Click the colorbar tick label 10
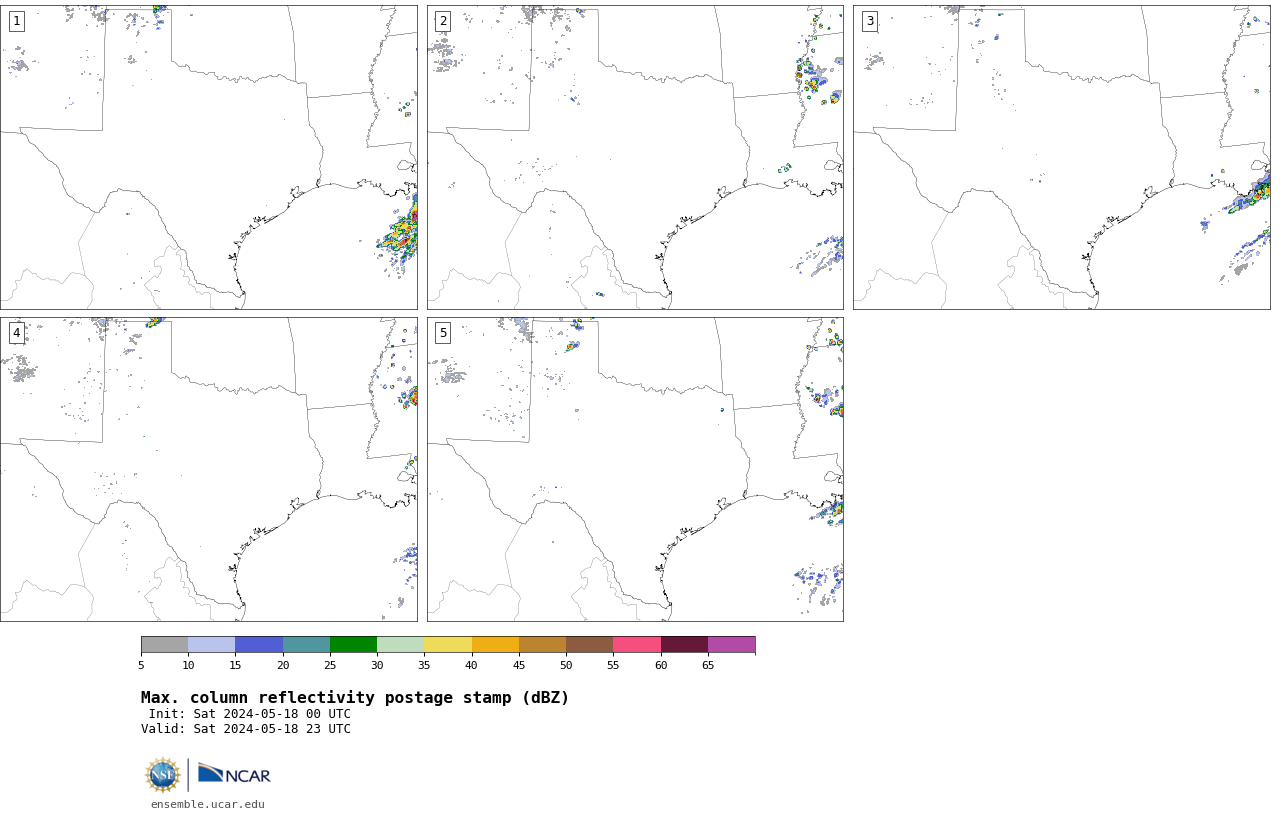Viewport: 1280px width, 815px height. click(x=188, y=665)
